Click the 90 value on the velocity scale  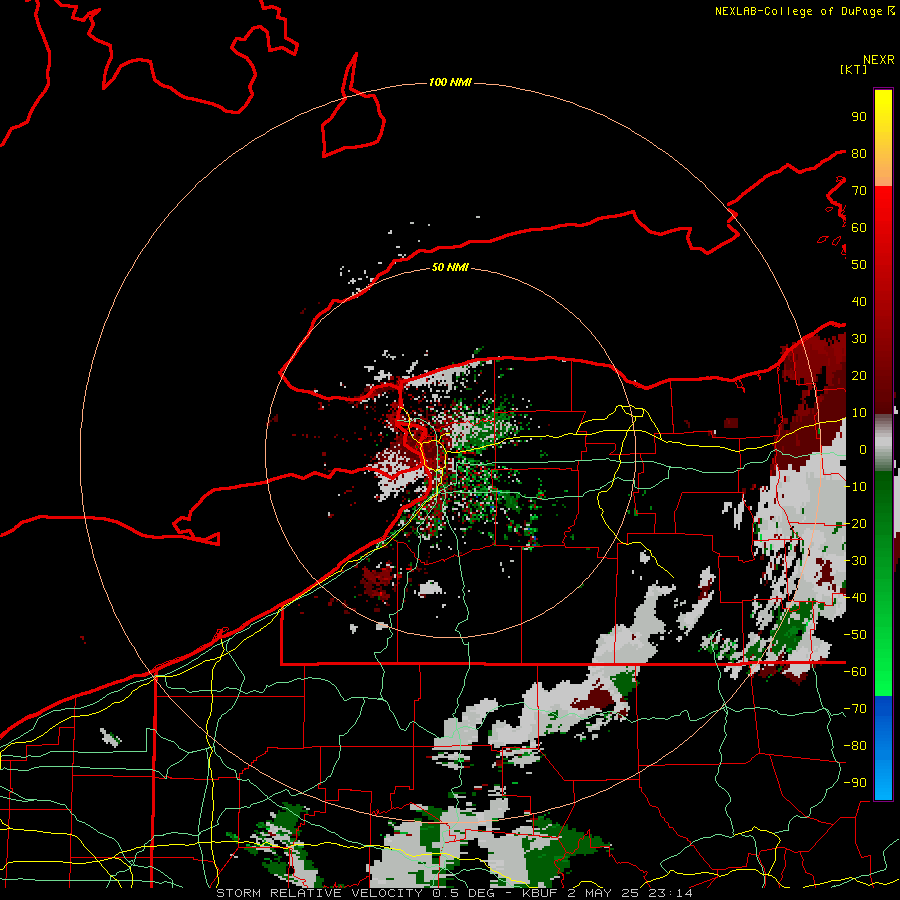click(x=859, y=116)
